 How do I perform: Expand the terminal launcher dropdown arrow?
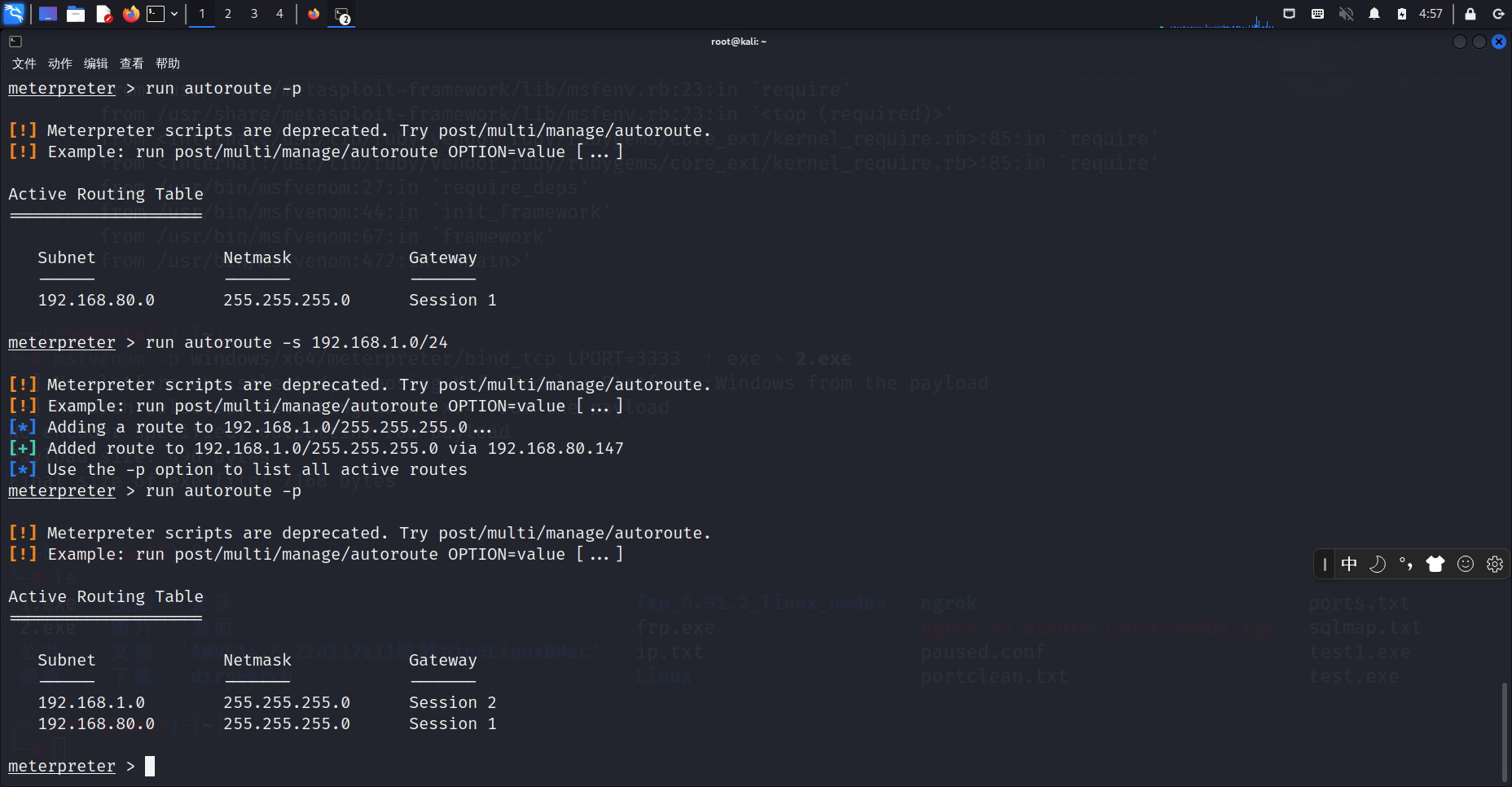(x=174, y=14)
